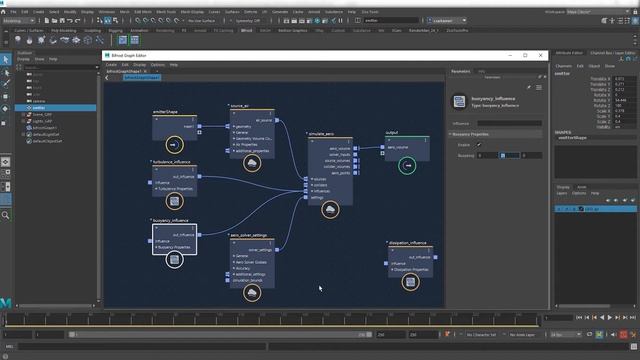This screenshot has height=360, width=640.
Task: Click the Buoyancy middle value slider field
Action: 509,156
